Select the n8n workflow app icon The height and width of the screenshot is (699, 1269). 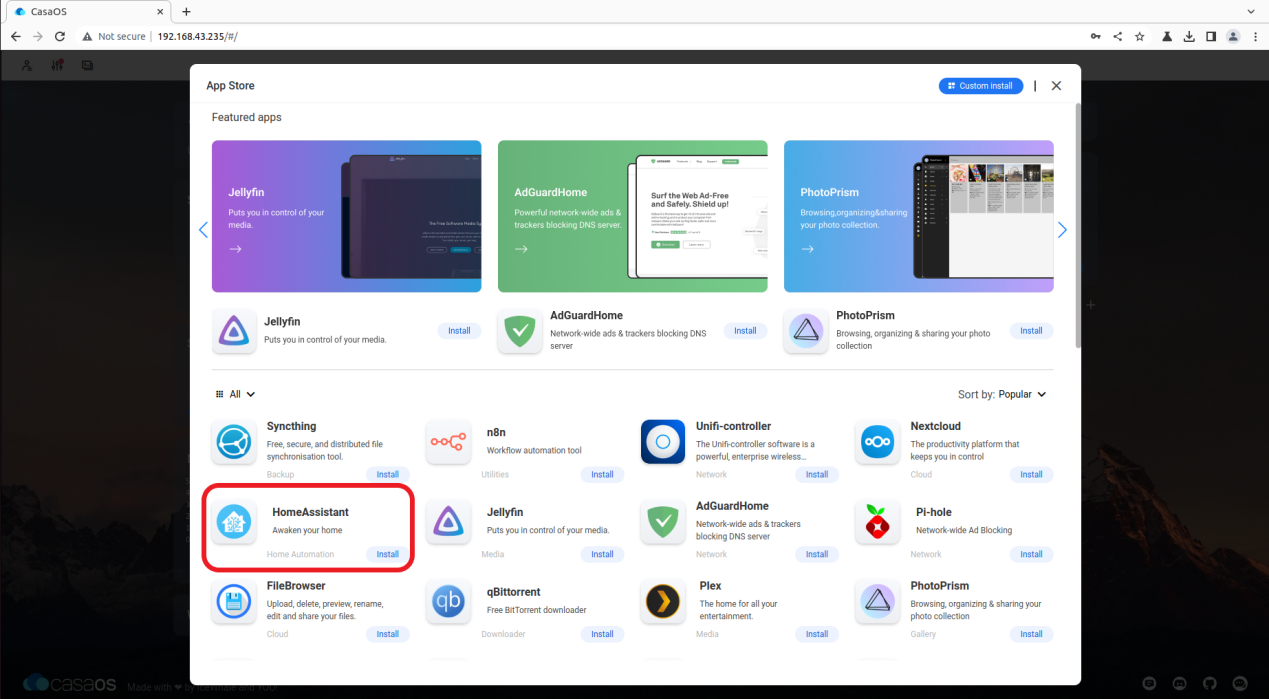(449, 442)
